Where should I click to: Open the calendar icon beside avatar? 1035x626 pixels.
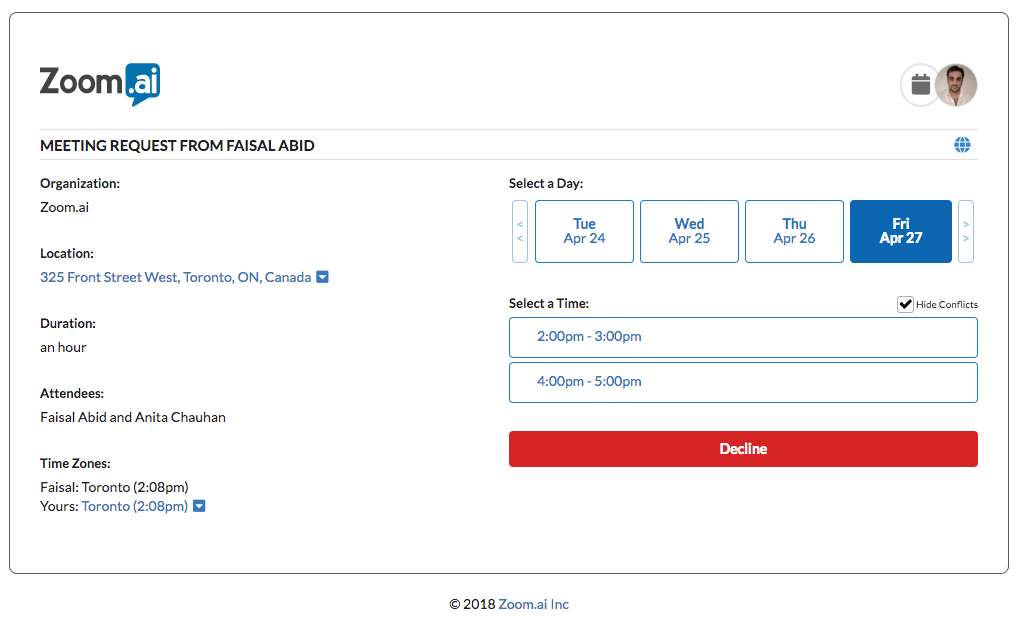tap(920, 85)
